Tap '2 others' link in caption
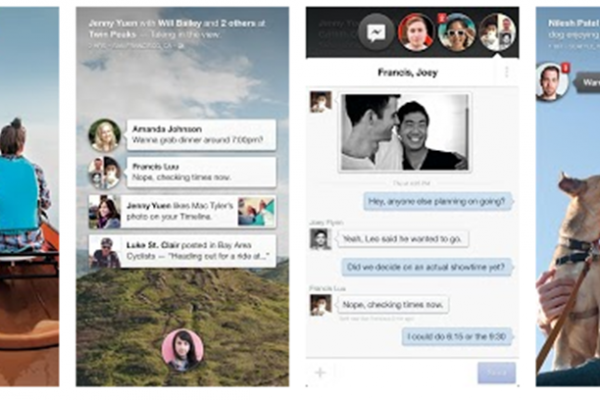Viewport: 600px width, 400px height. (238, 23)
